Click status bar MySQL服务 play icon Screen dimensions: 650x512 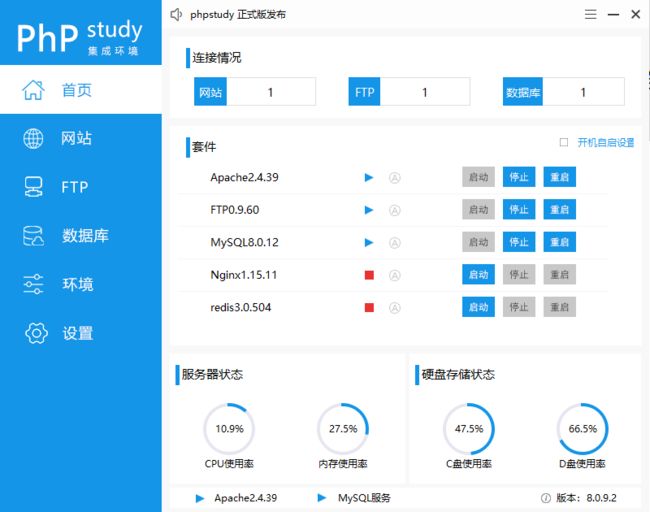pos(322,497)
